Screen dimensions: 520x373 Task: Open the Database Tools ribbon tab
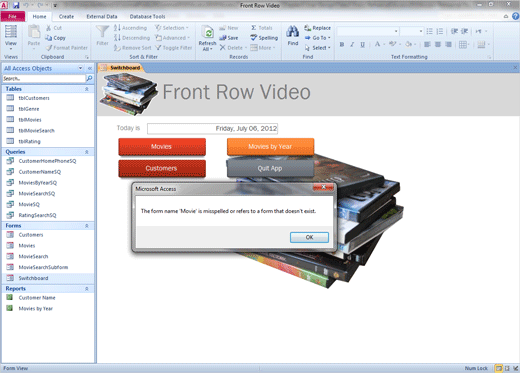pos(147,16)
